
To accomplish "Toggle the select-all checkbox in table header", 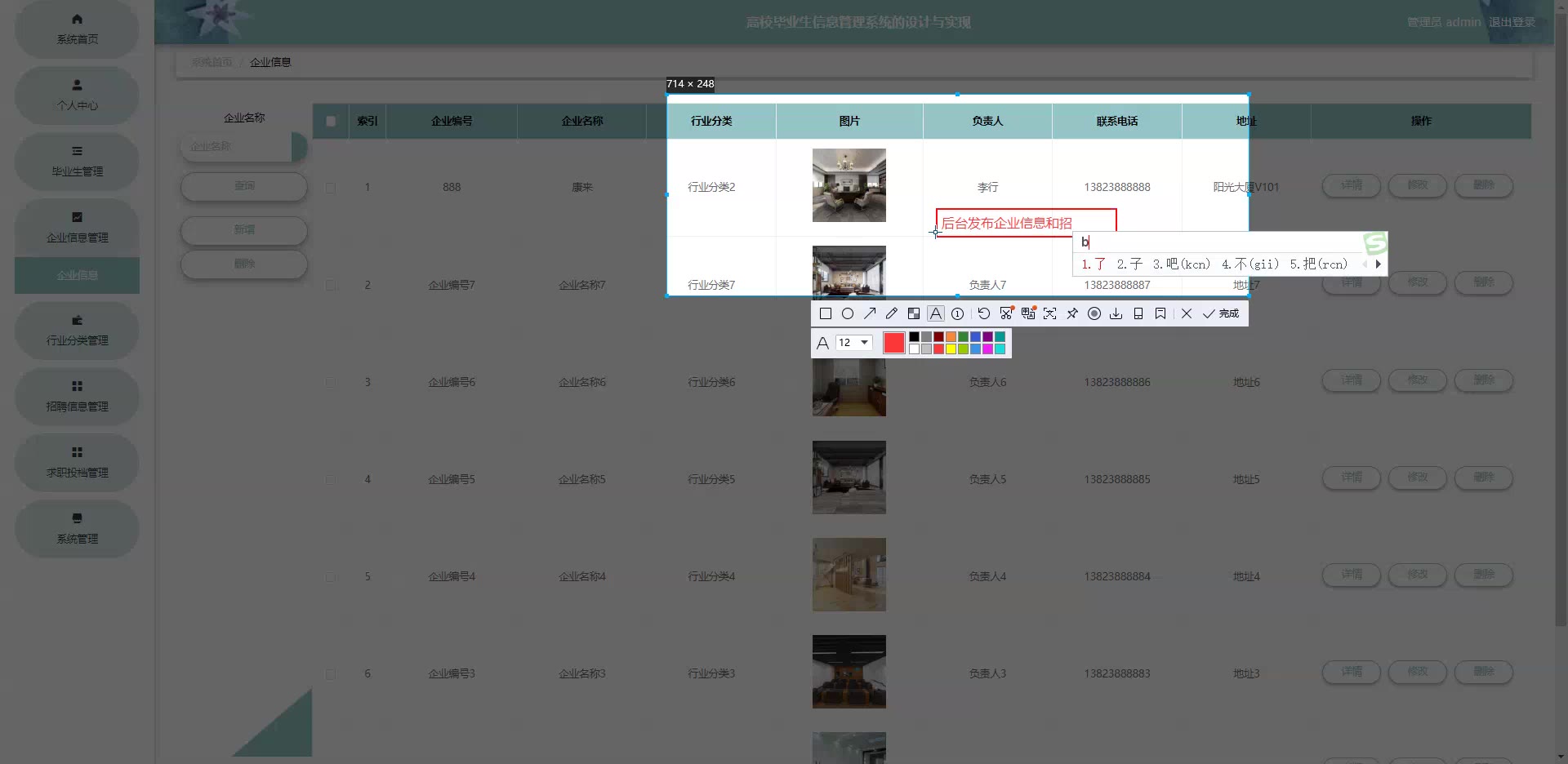I will [331, 121].
